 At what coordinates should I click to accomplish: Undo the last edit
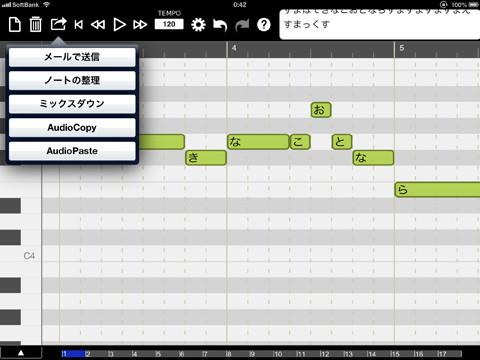(220, 25)
